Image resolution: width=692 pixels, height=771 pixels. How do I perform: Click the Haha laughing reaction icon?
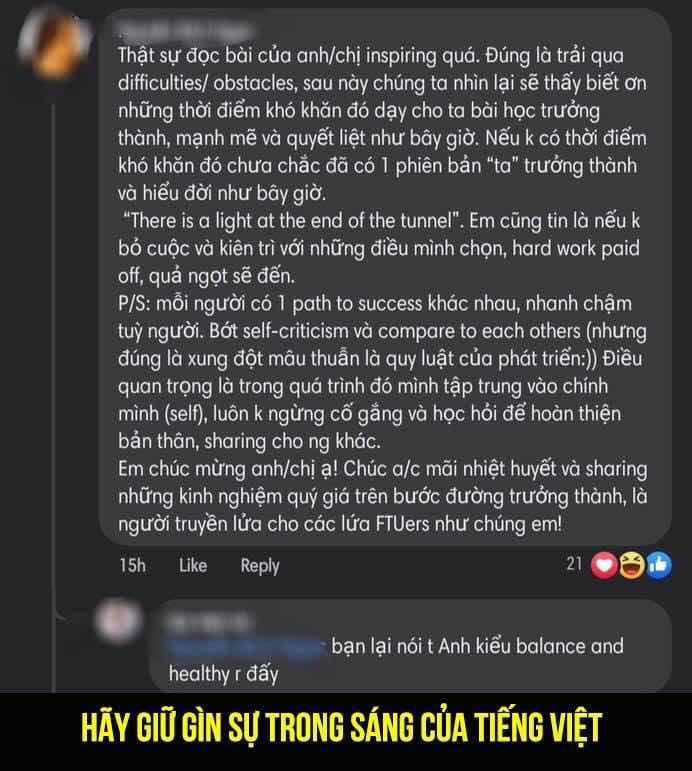pyautogui.click(x=632, y=565)
